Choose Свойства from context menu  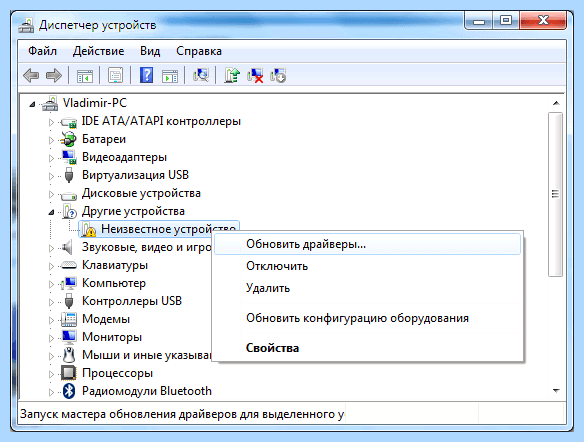367,348
